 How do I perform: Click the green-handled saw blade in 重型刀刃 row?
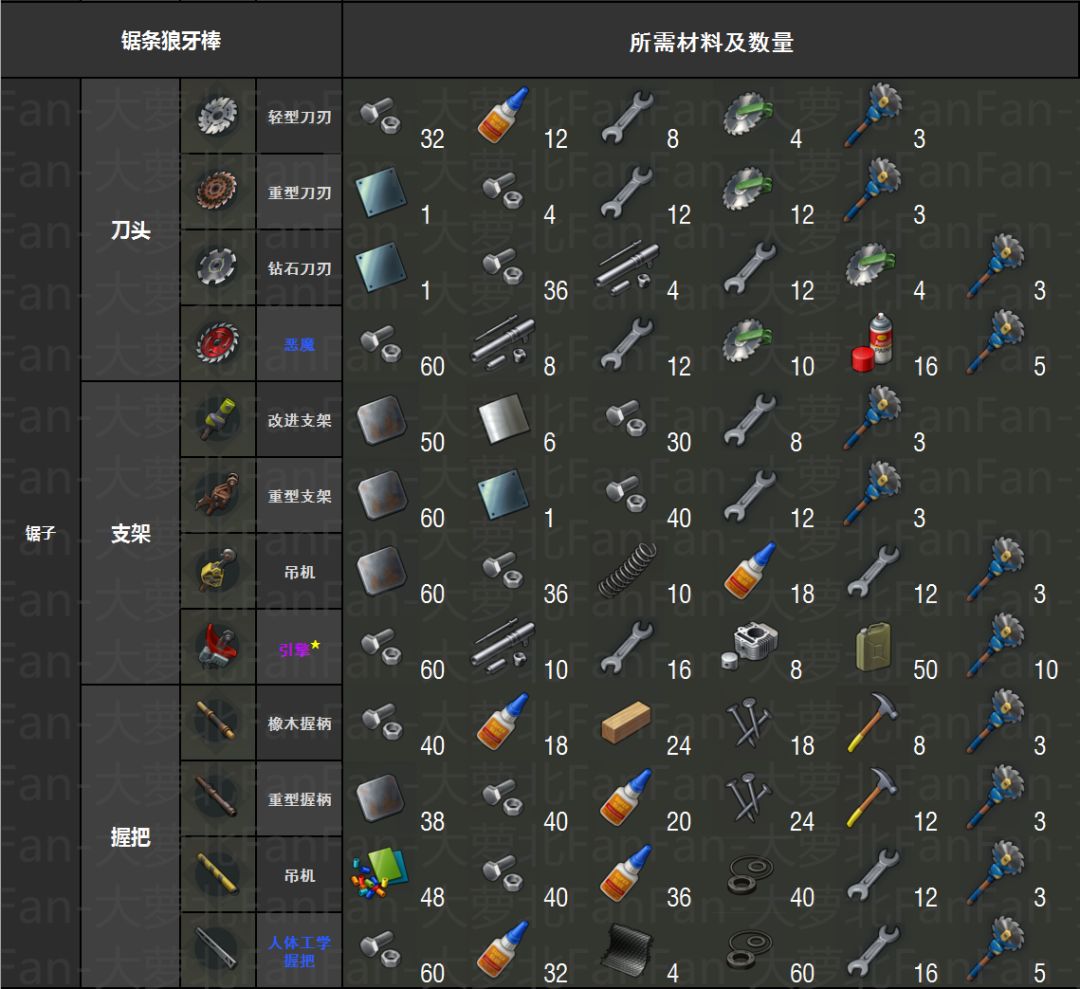pos(748,188)
